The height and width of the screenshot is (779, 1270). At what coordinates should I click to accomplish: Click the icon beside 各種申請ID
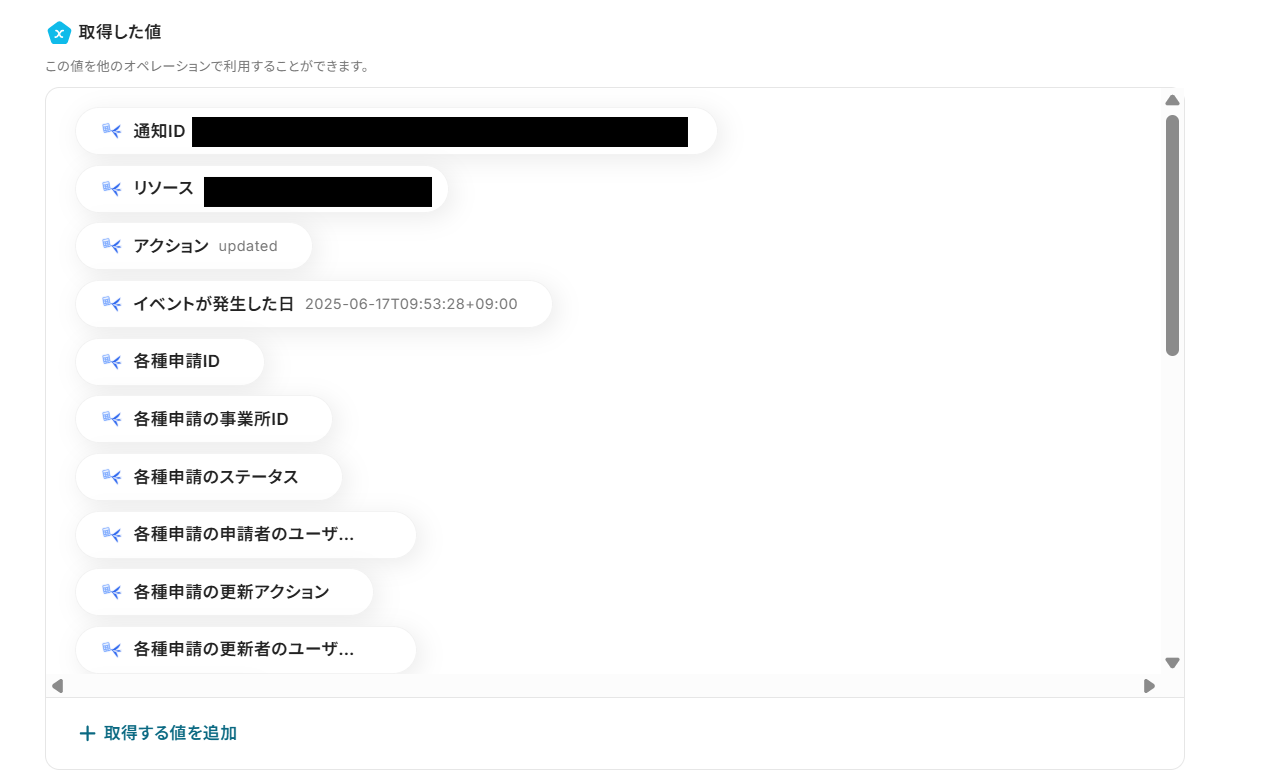click(111, 361)
